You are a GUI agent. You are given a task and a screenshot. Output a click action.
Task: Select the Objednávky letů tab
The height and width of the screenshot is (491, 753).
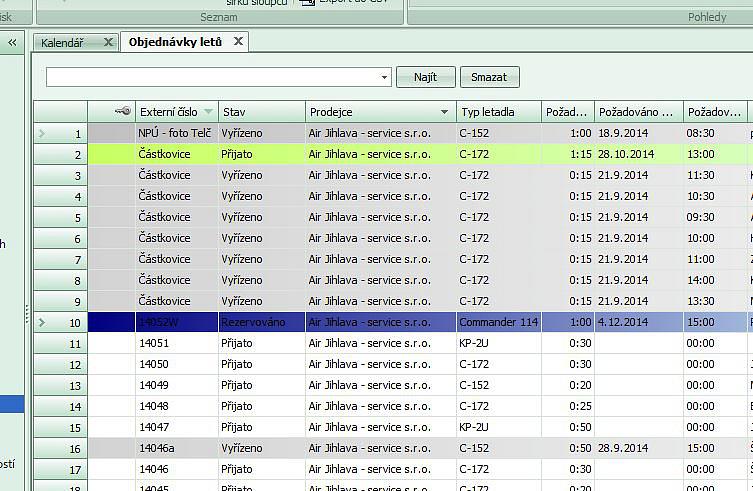[175, 42]
